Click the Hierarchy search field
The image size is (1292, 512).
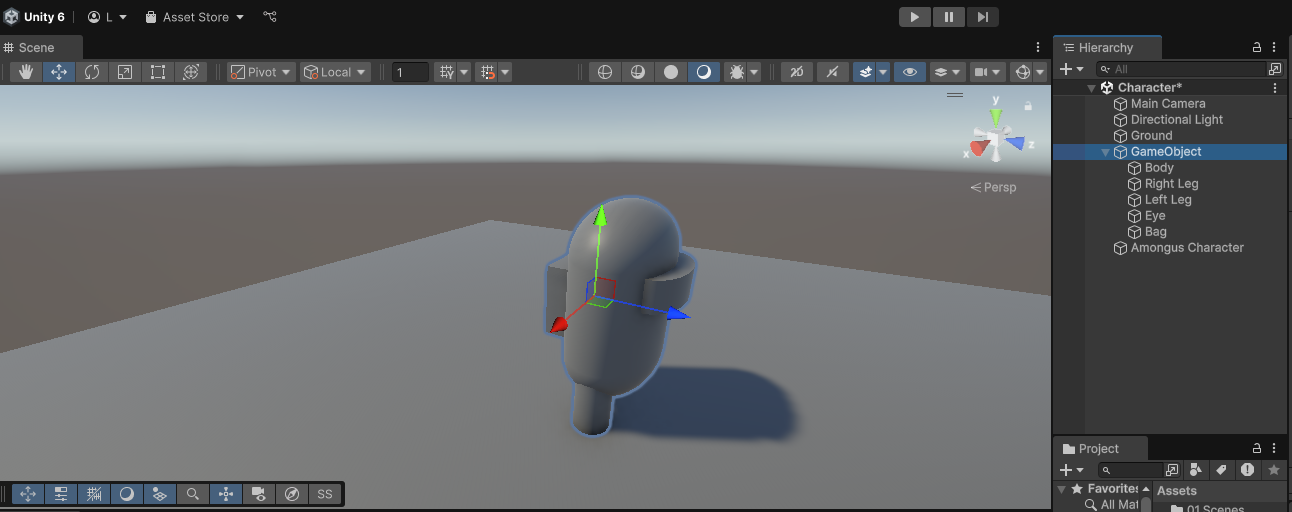point(1182,69)
